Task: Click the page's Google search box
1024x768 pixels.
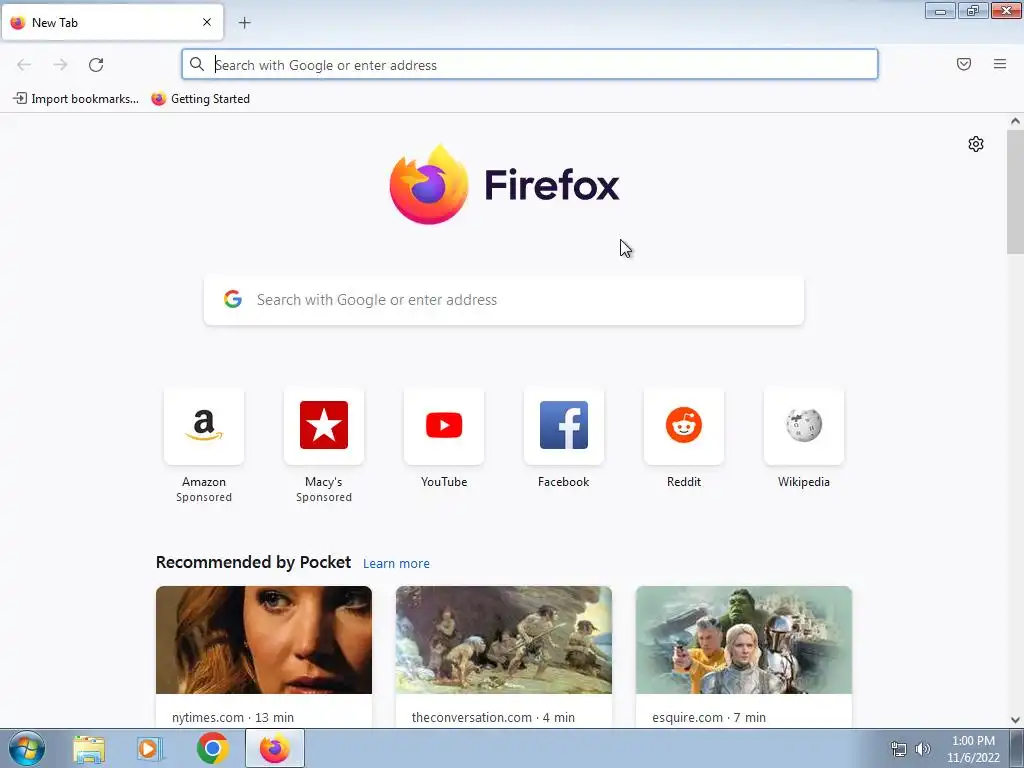Action: [504, 300]
